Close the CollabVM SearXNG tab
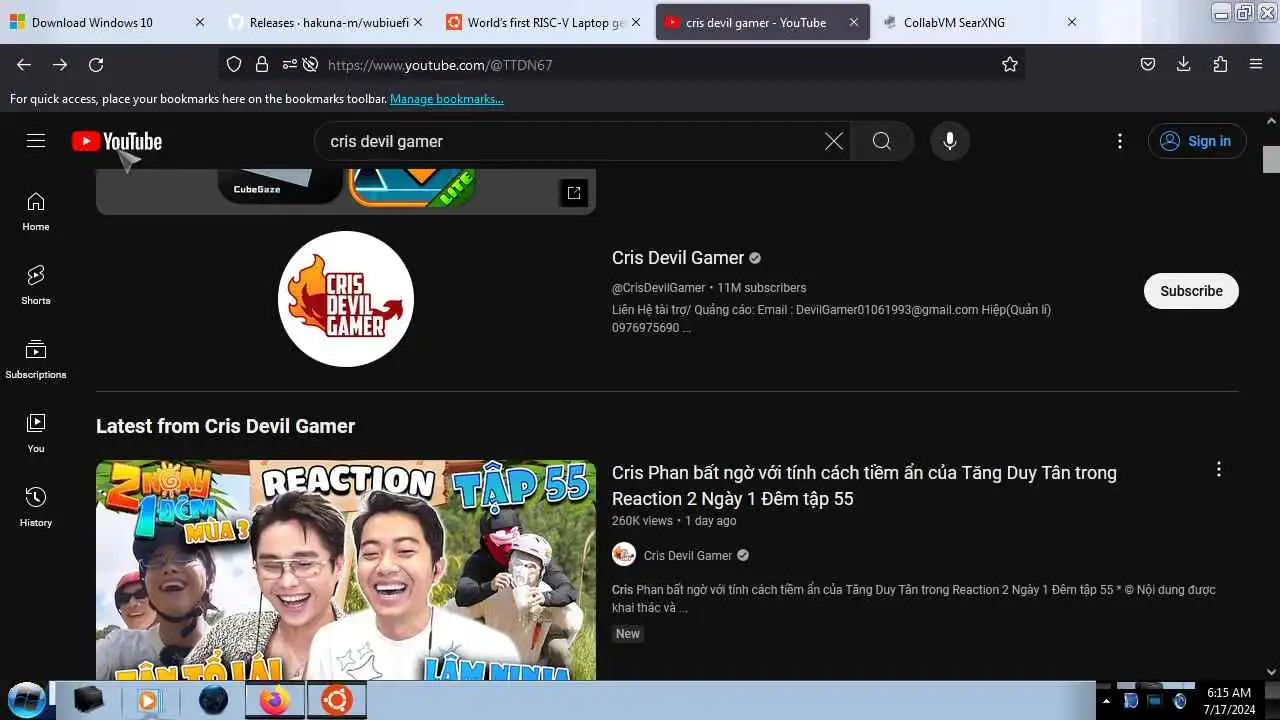The height and width of the screenshot is (720, 1280). 1072,22
